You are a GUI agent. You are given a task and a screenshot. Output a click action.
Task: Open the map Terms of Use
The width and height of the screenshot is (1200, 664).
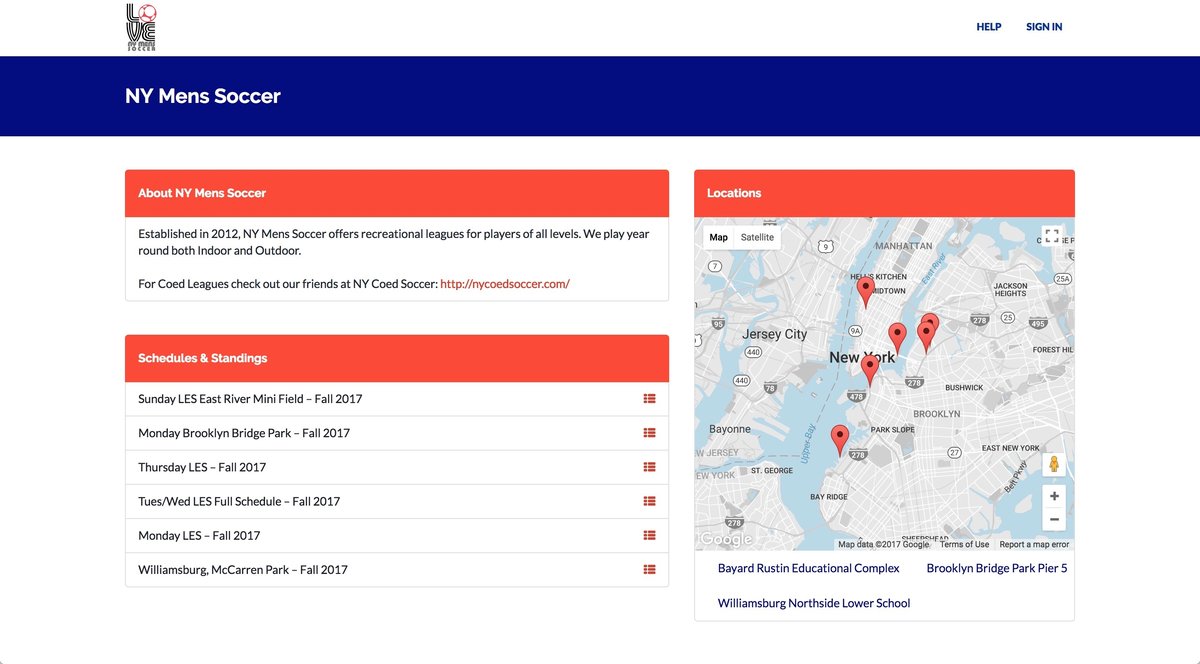(965, 544)
